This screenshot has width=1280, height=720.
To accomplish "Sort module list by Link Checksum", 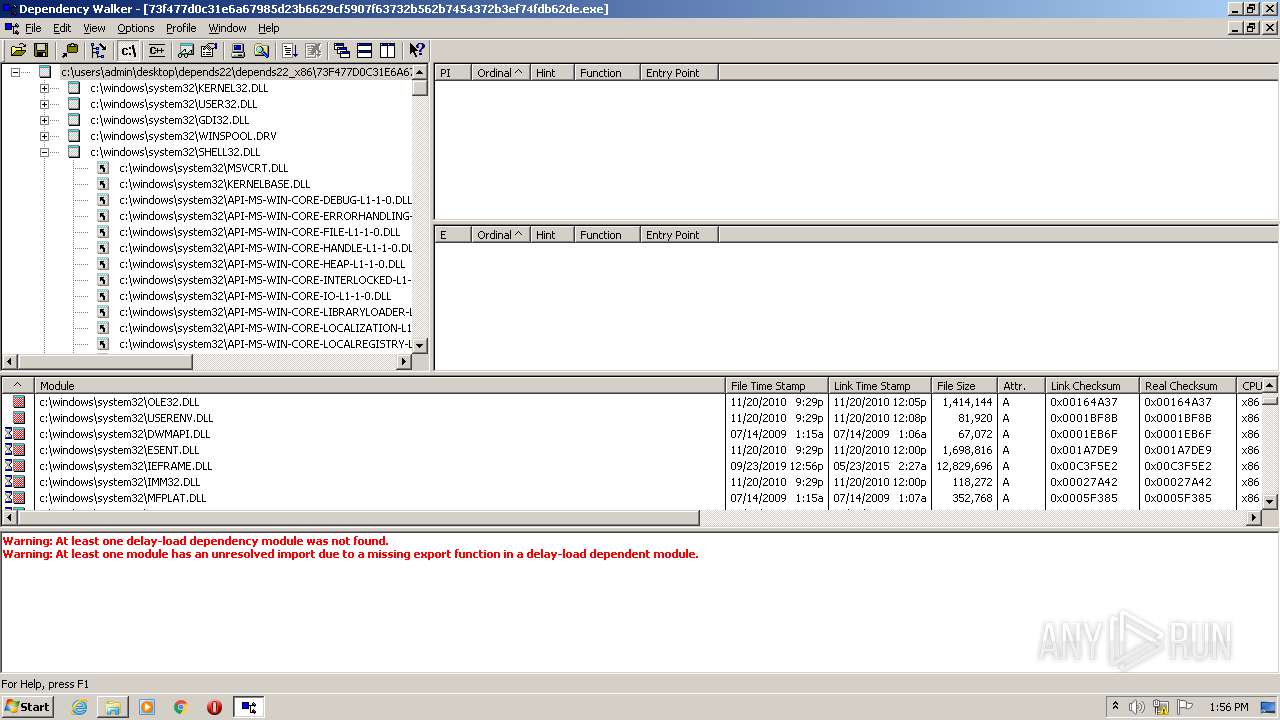I will tap(1092, 386).
